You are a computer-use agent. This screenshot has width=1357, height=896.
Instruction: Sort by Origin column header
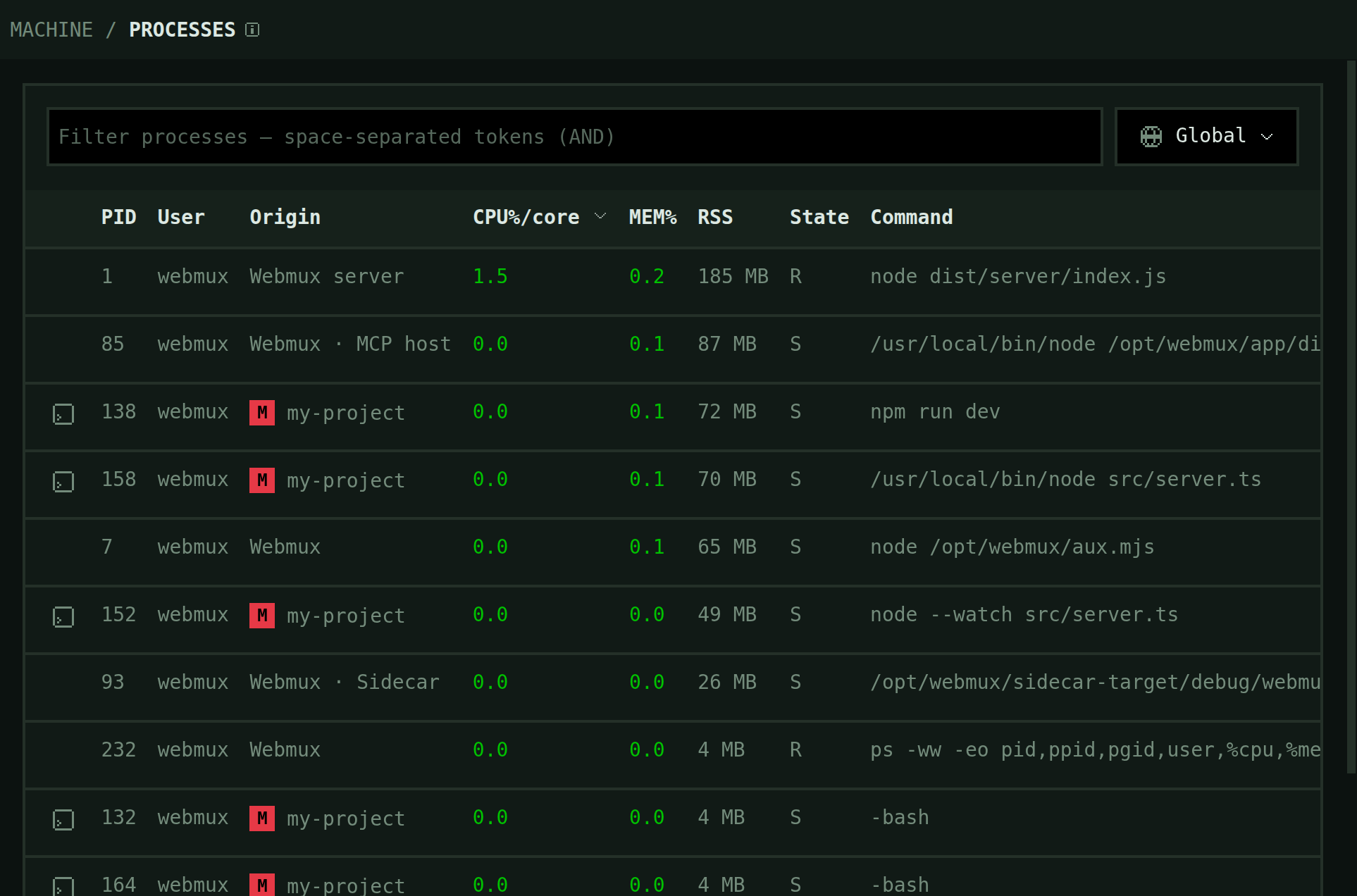[285, 217]
